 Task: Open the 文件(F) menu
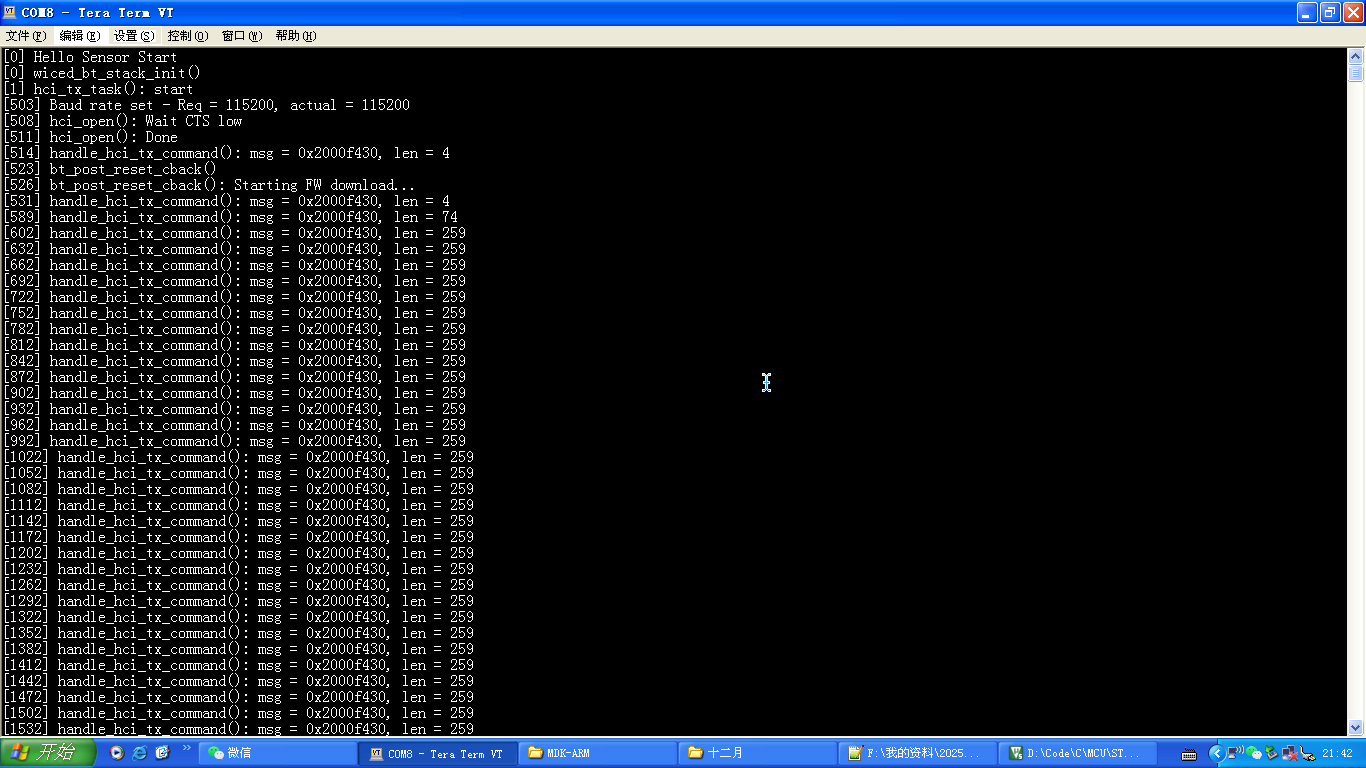click(26, 36)
